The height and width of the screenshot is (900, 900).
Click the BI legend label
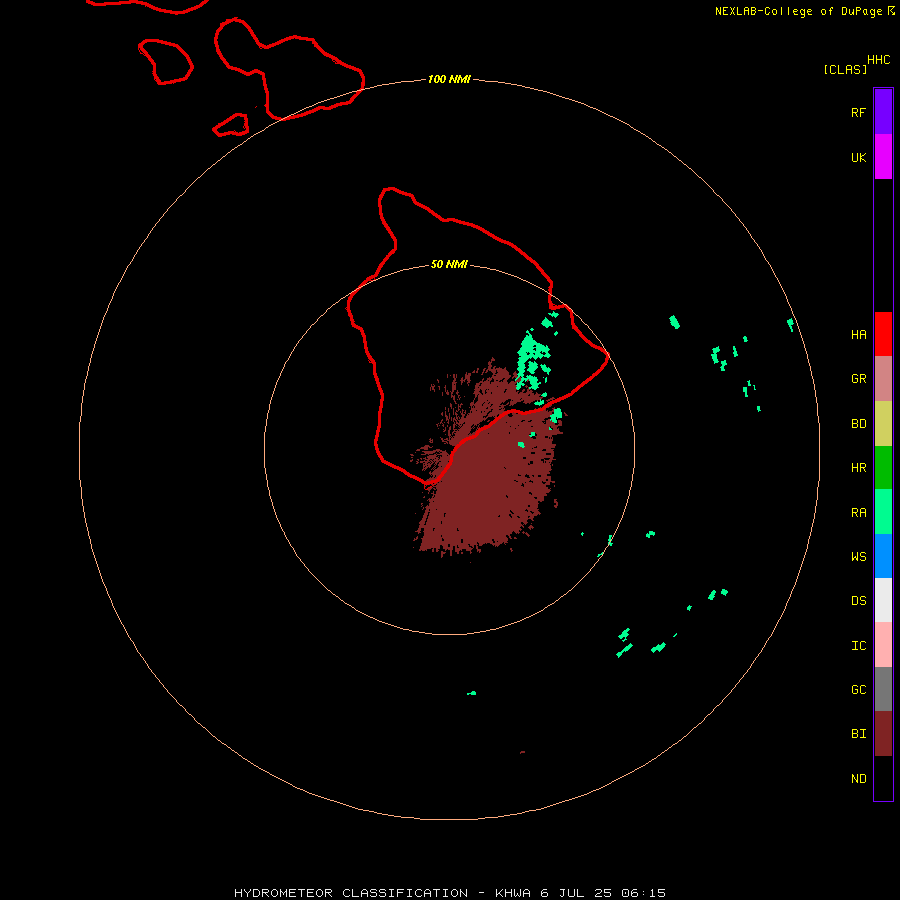[858, 734]
